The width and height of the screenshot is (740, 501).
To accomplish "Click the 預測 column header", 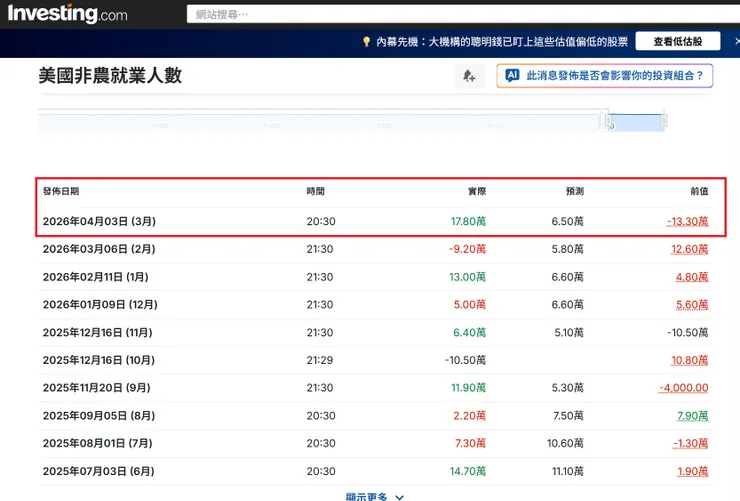I will pos(575,191).
